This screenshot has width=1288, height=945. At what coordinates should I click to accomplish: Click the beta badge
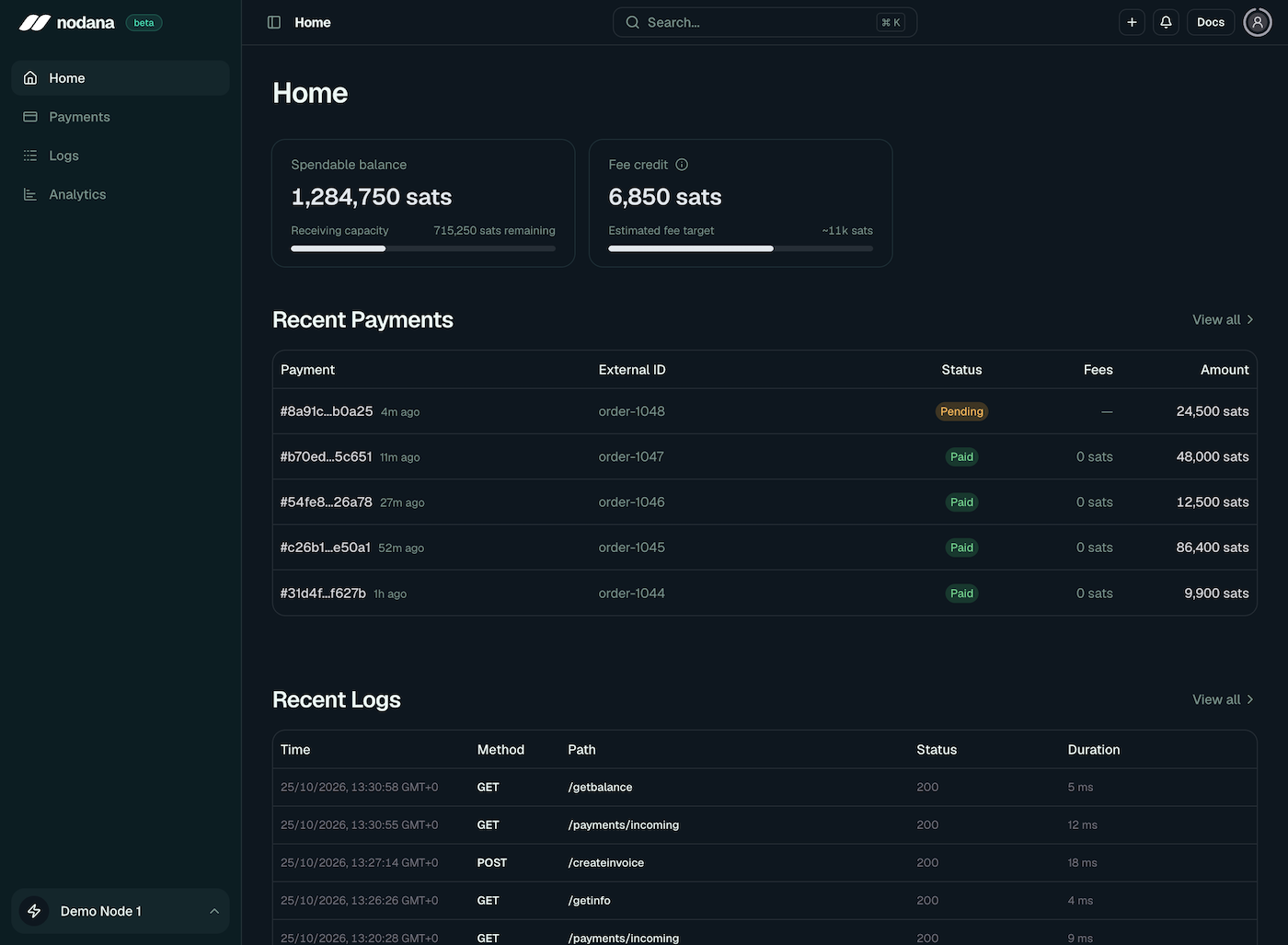[x=144, y=22]
